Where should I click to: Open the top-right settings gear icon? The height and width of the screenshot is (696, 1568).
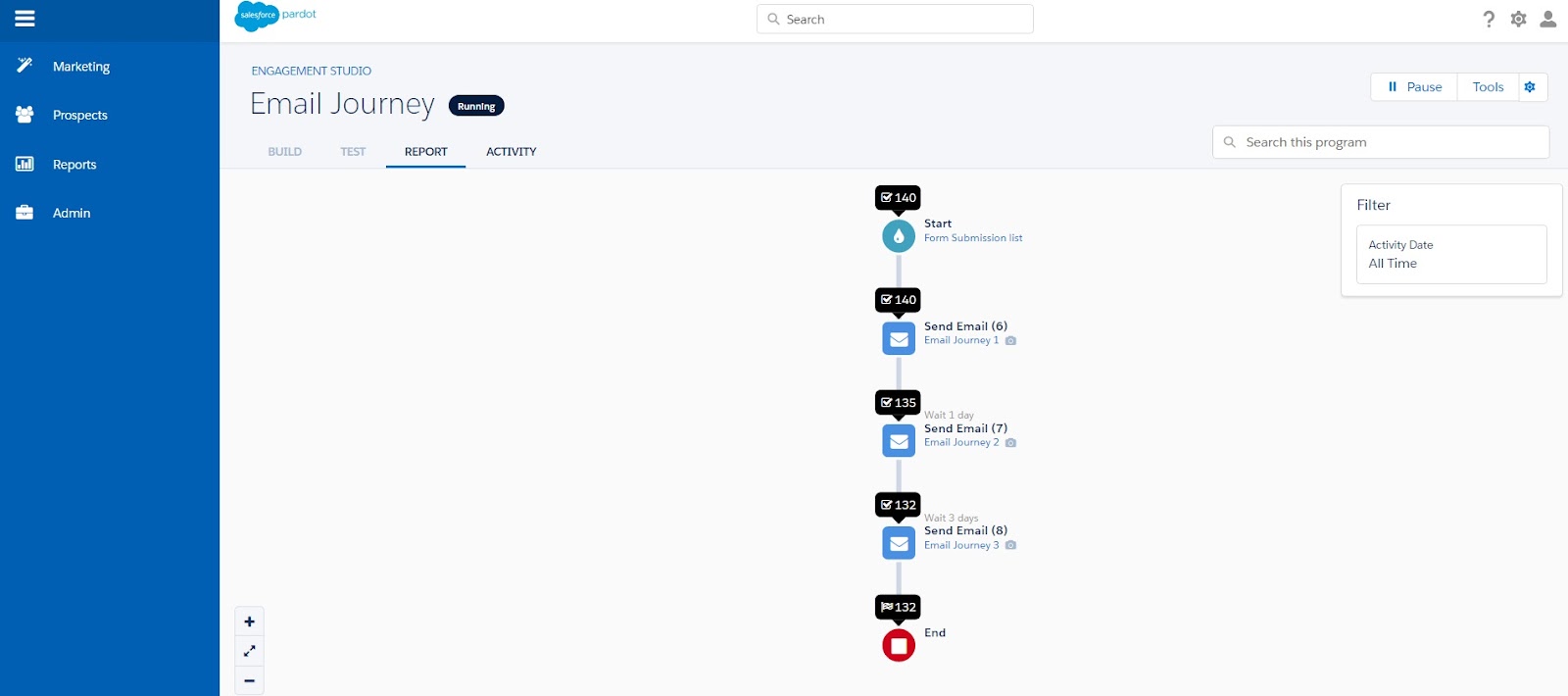click(x=1518, y=19)
